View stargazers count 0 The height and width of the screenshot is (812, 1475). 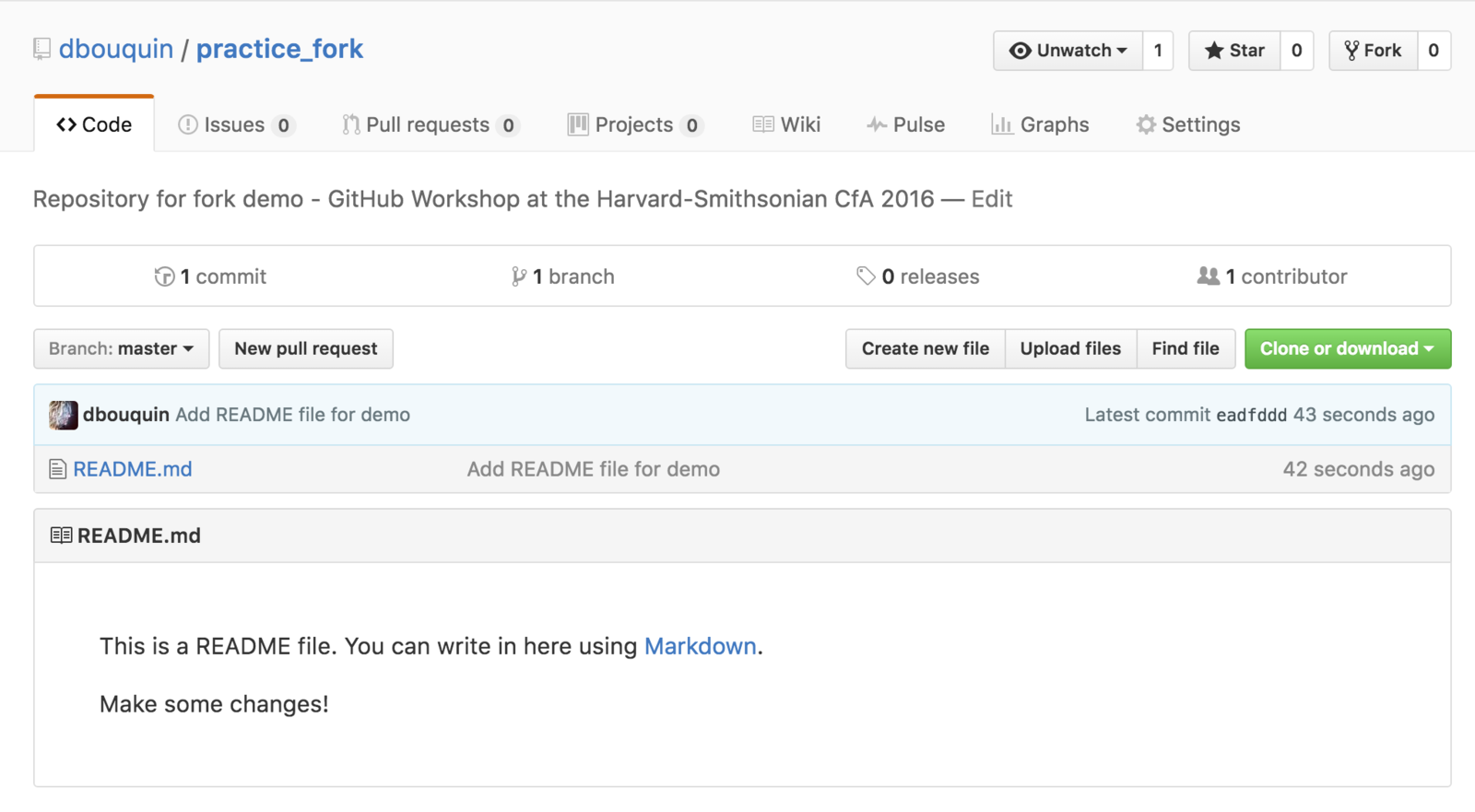tap(1296, 51)
